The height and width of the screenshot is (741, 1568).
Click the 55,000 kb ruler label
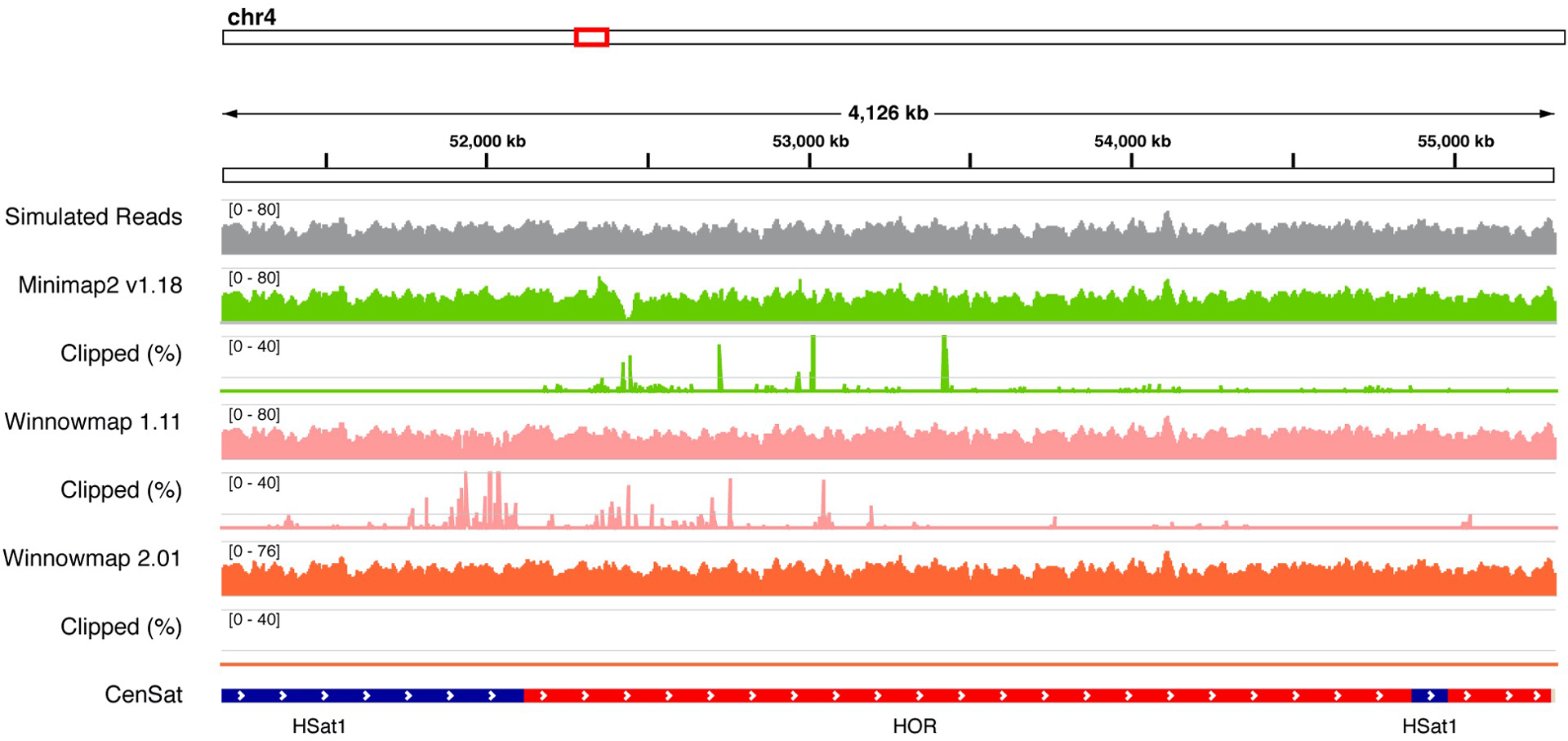pyautogui.click(x=1455, y=141)
